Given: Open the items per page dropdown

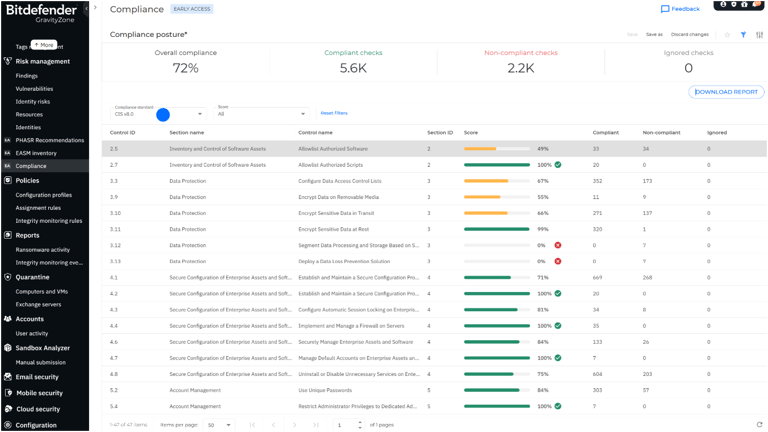Looking at the screenshot, I should click(219, 425).
